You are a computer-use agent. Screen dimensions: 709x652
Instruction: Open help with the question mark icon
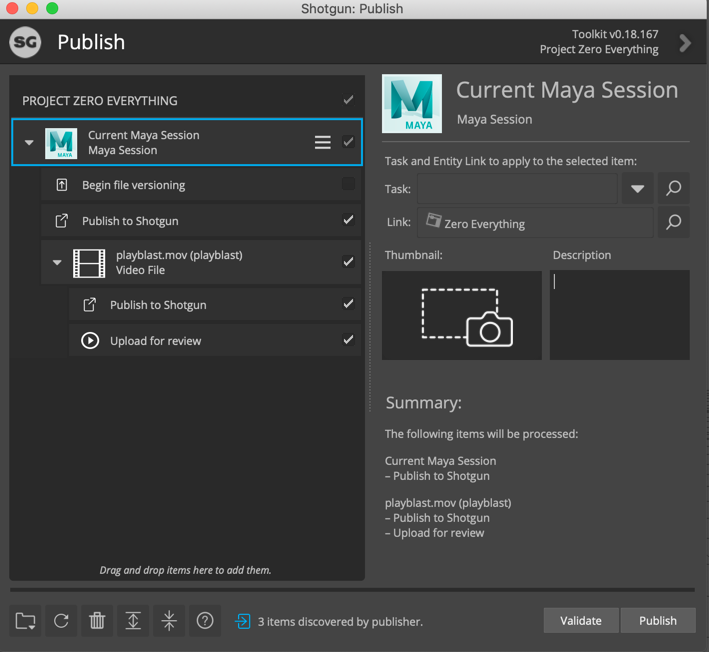click(205, 621)
